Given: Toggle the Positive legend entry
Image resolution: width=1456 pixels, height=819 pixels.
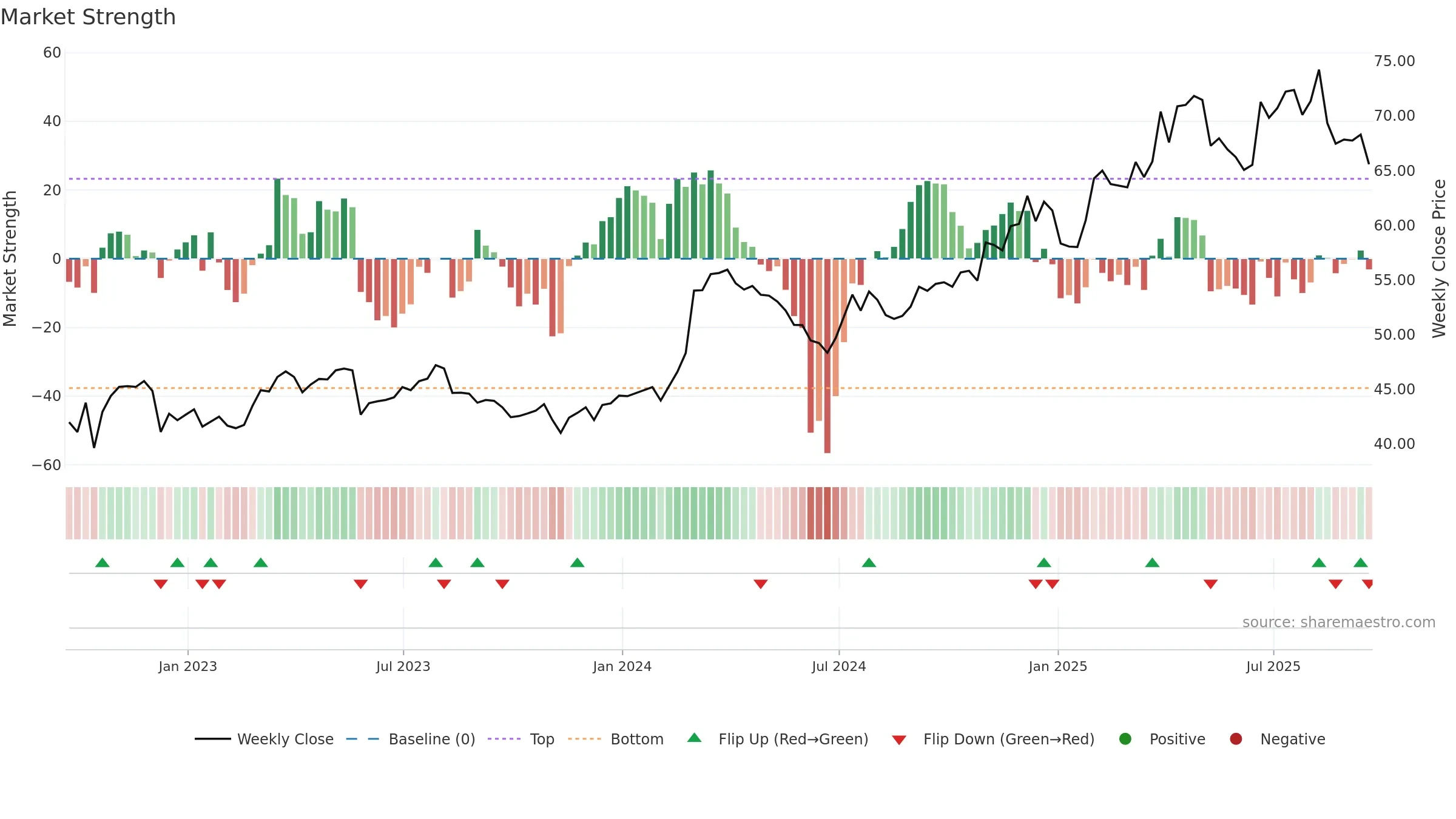Looking at the screenshot, I should tap(1162, 739).
